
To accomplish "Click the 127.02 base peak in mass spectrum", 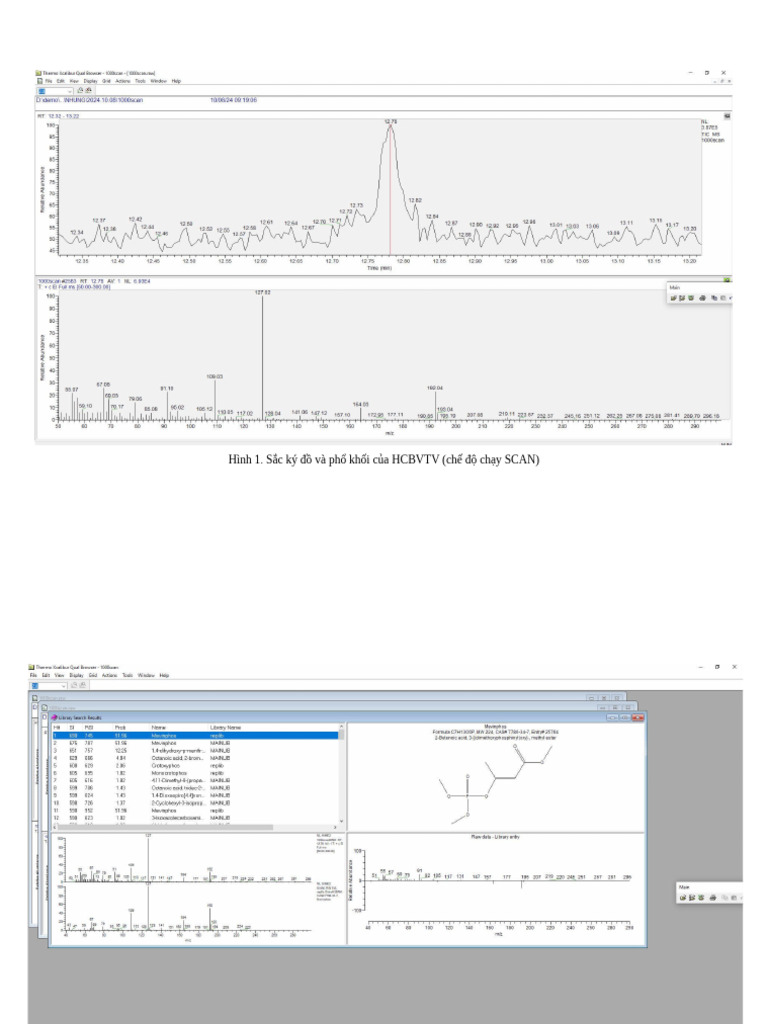I will [x=263, y=356].
